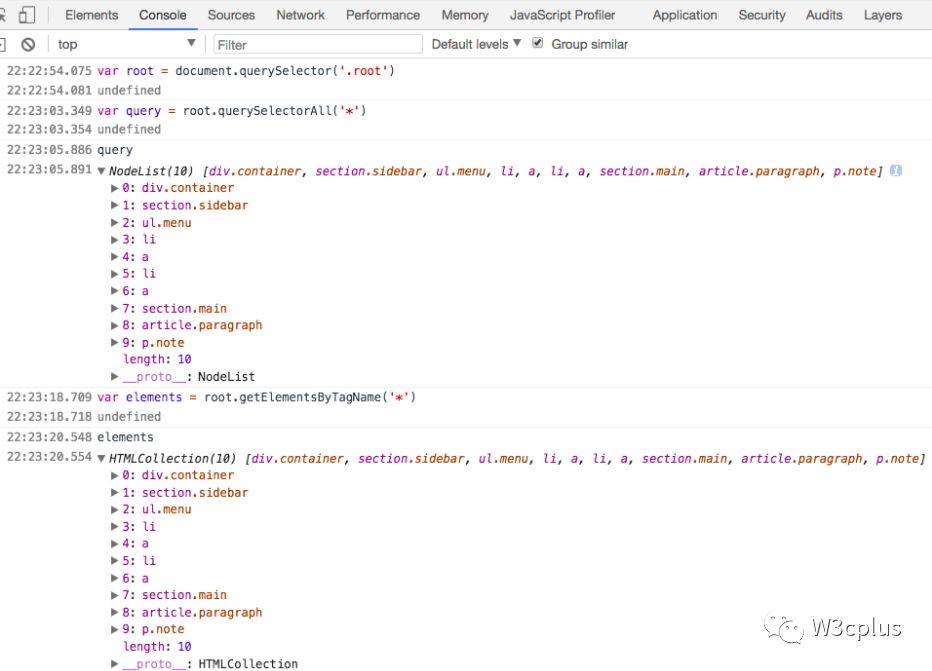Expand NodeList item 8: article.paragraph

coord(115,325)
